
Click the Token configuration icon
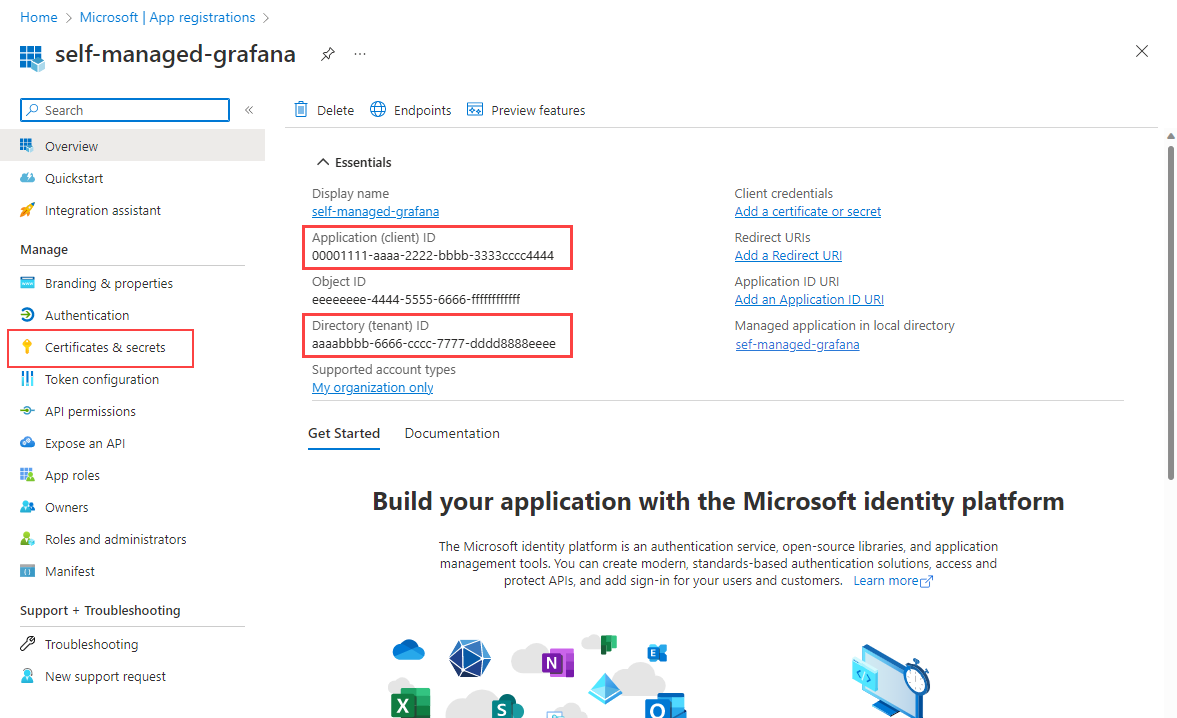coord(27,379)
